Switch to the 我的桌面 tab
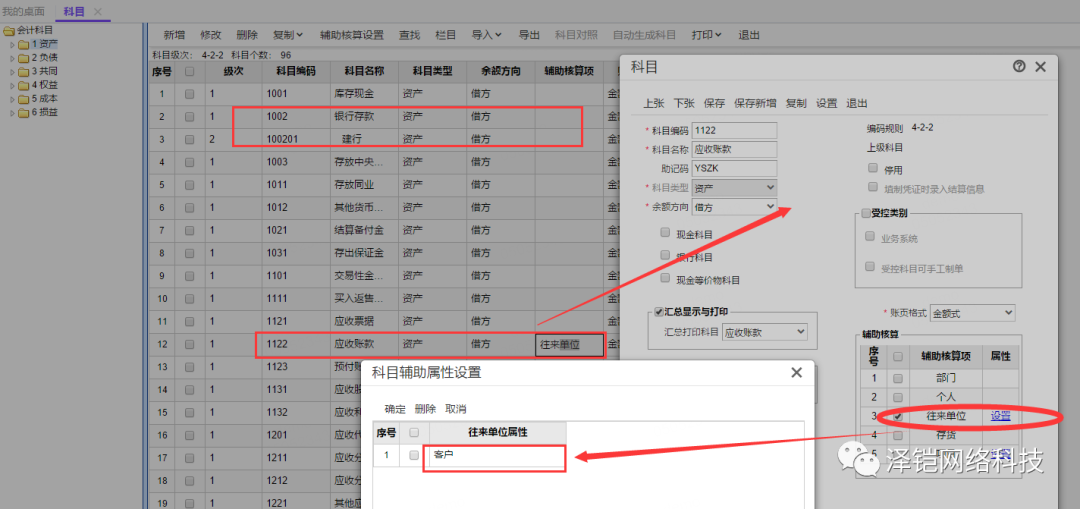The image size is (1080, 509). (x=23, y=11)
